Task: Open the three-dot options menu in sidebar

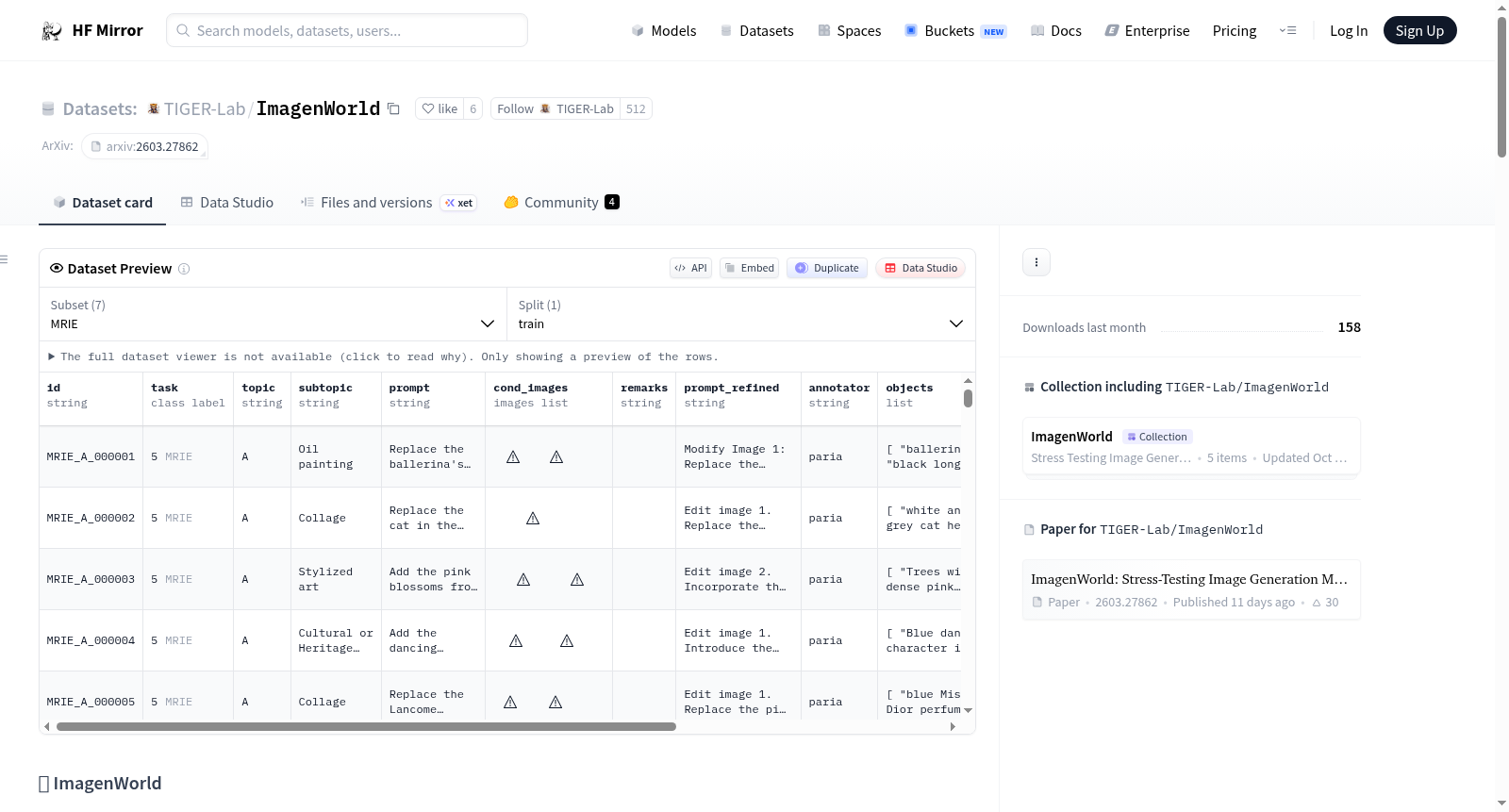Action: click(x=1036, y=262)
